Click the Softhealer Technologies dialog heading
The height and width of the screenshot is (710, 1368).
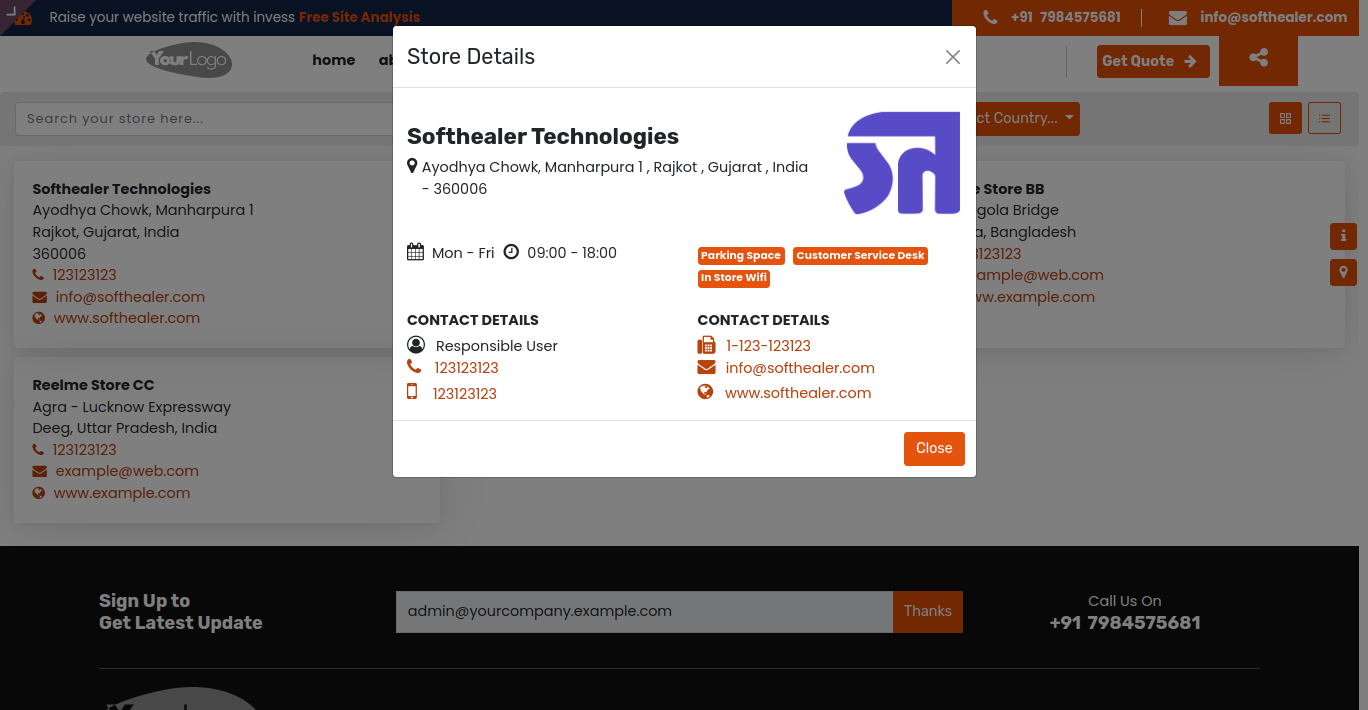coord(543,137)
